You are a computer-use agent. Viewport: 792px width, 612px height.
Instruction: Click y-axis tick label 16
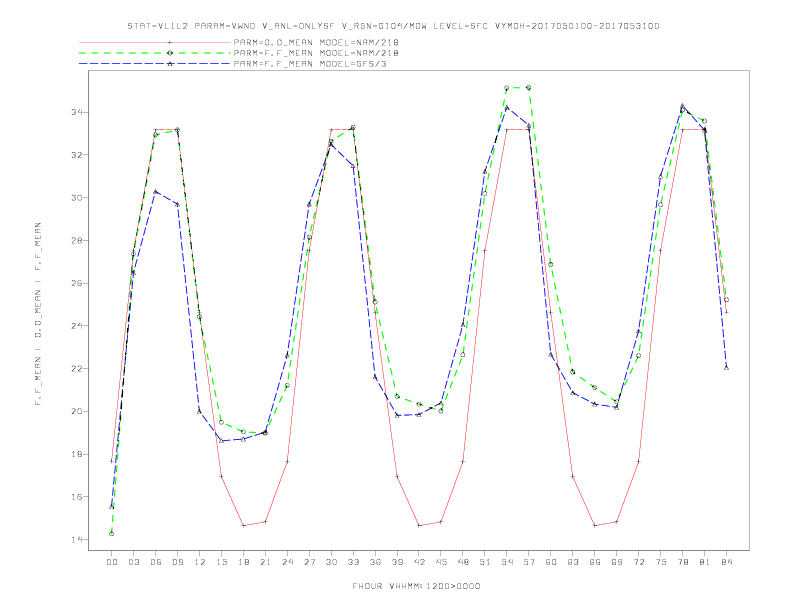pos(76,497)
